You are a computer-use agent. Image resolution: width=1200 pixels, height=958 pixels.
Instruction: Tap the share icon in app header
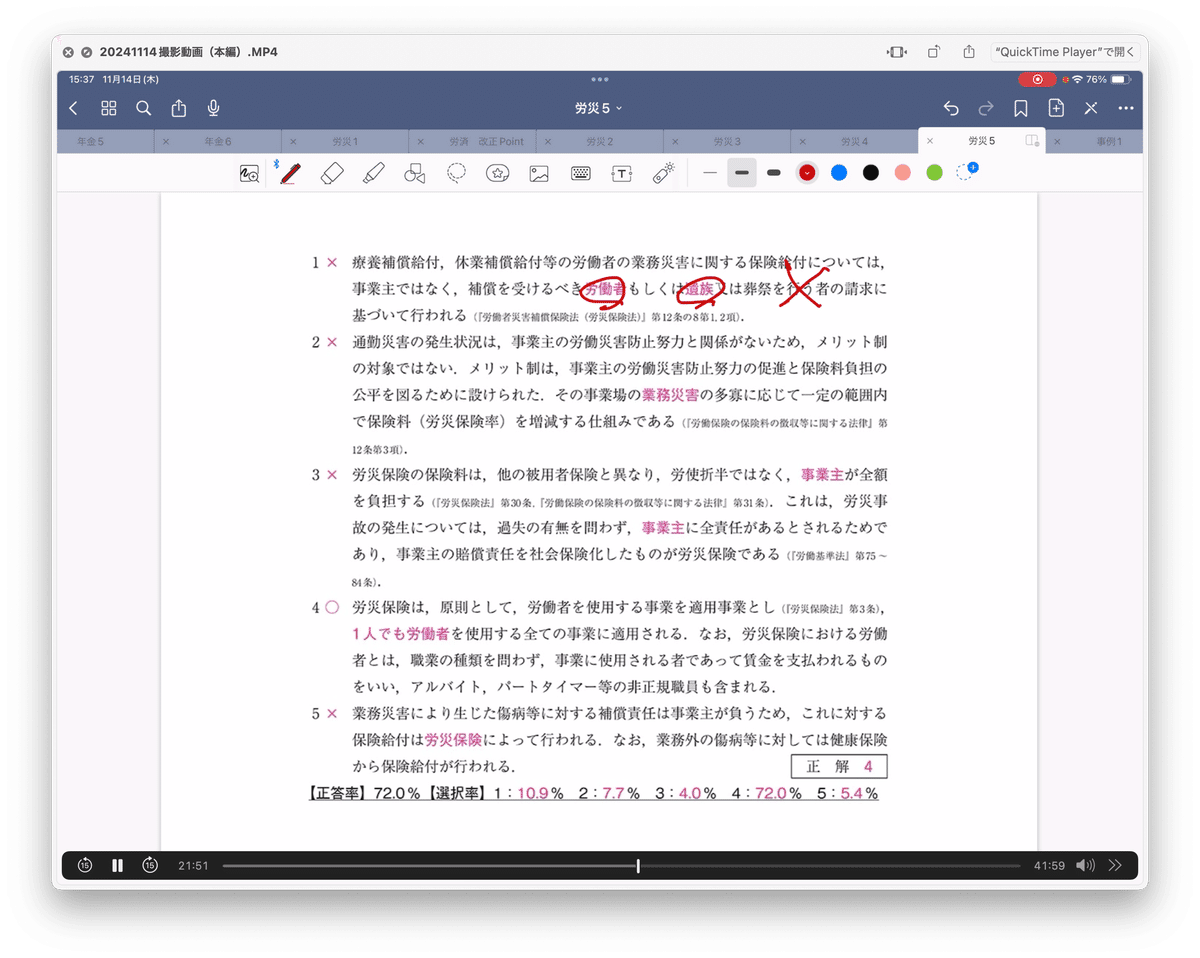click(179, 108)
